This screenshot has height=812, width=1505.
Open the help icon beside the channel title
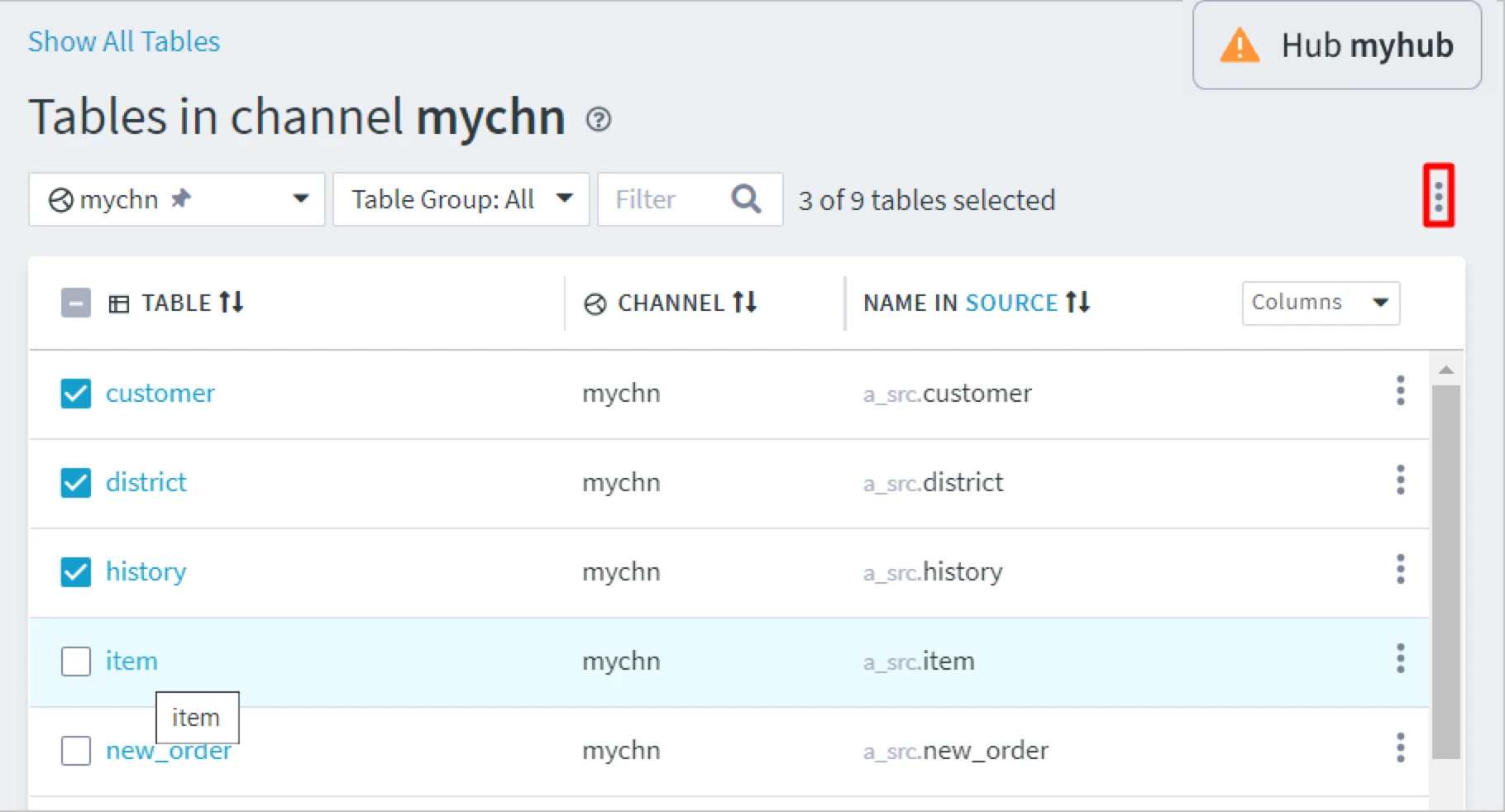[598, 120]
